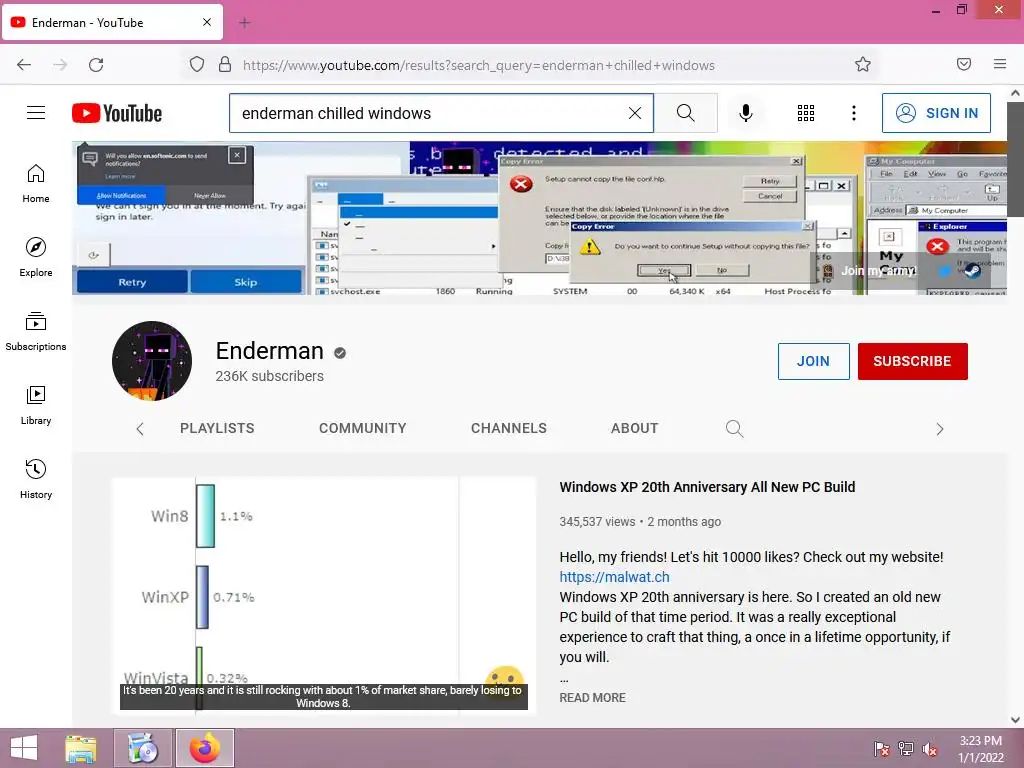This screenshot has height=768, width=1024.
Task: Open Subscriptions in the sidebar
Action: tap(36, 331)
